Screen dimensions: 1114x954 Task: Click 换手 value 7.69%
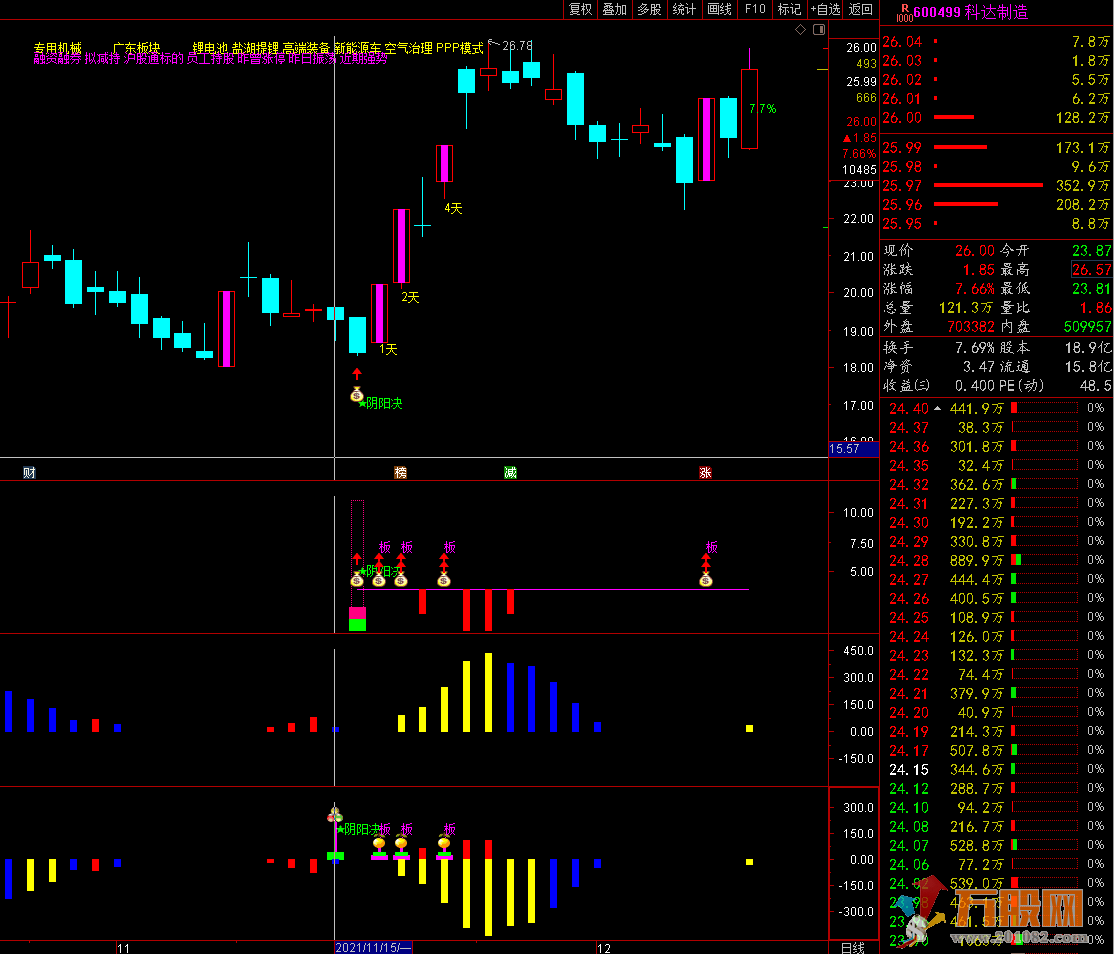coord(975,347)
